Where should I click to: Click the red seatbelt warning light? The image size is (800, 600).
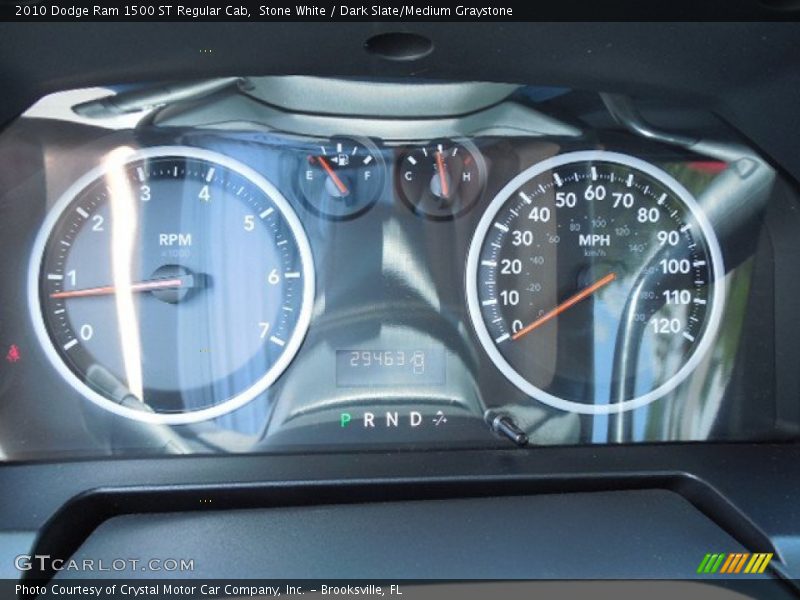click(13, 353)
